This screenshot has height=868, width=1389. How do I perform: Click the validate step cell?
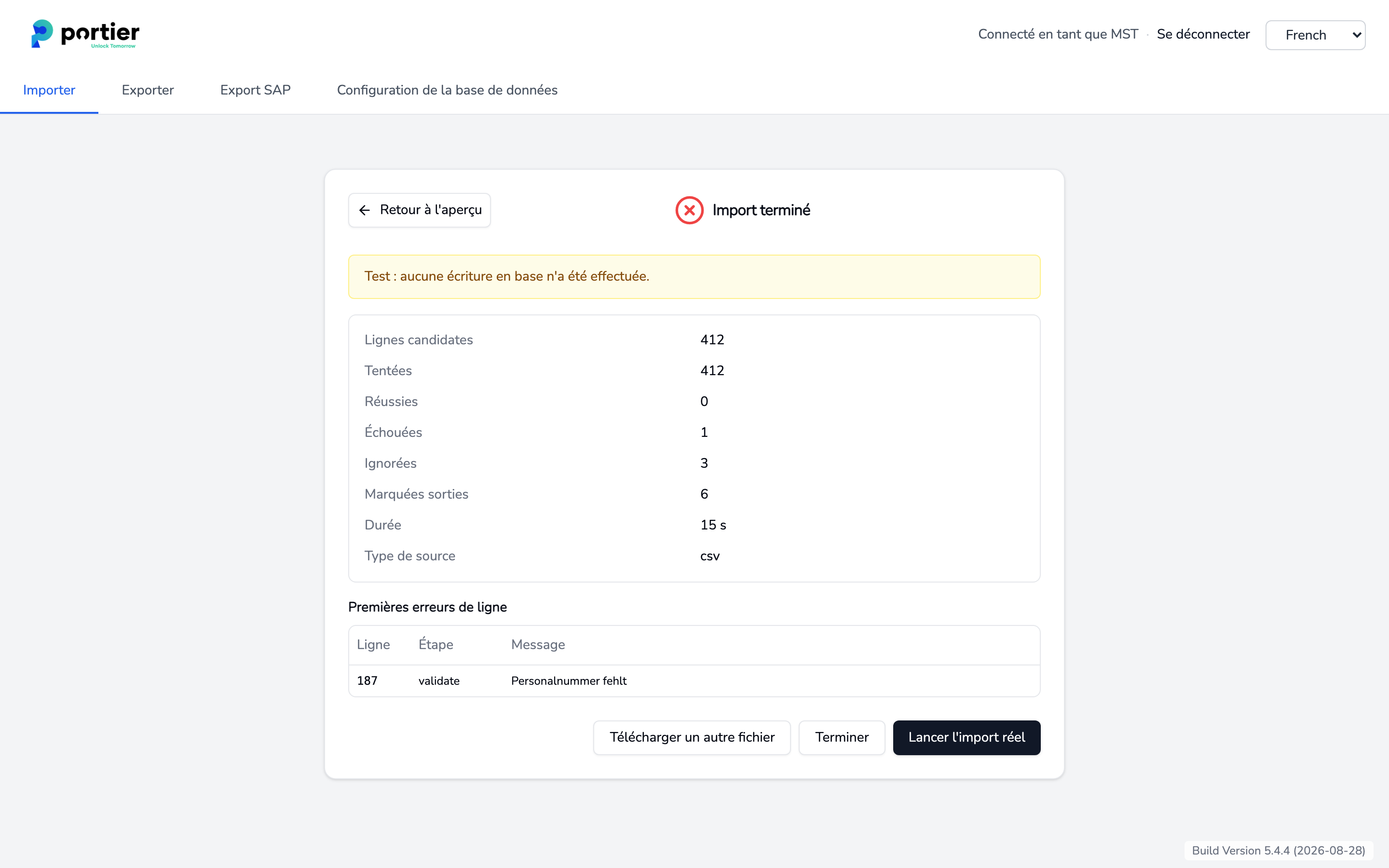click(x=439, y=681)
